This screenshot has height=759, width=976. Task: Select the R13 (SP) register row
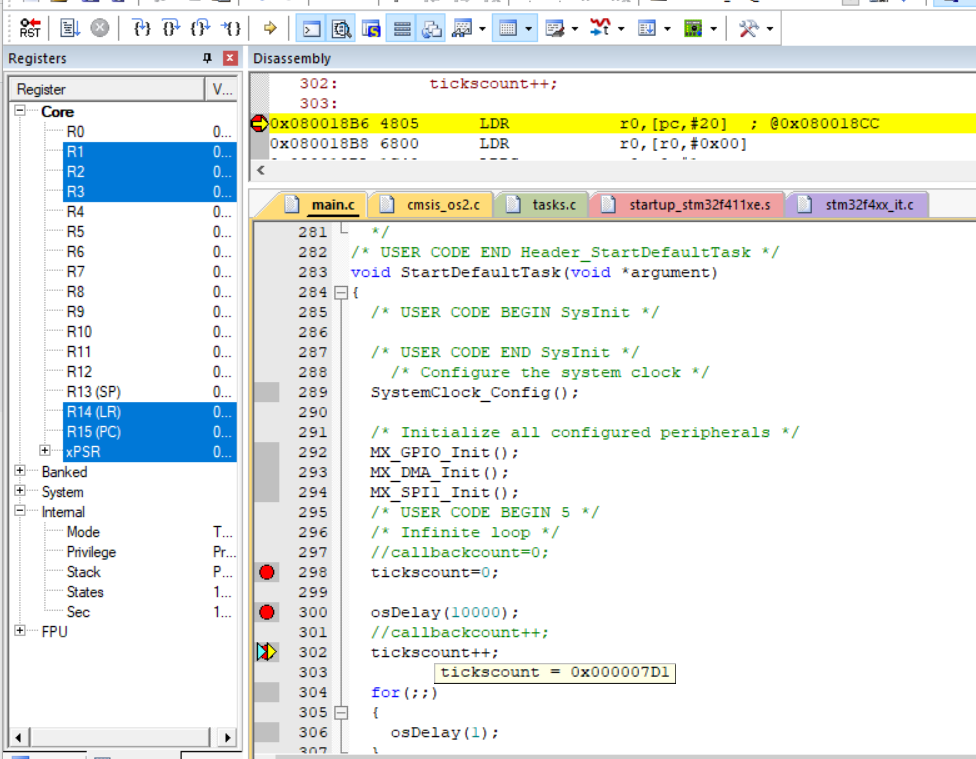click(94, 392)
